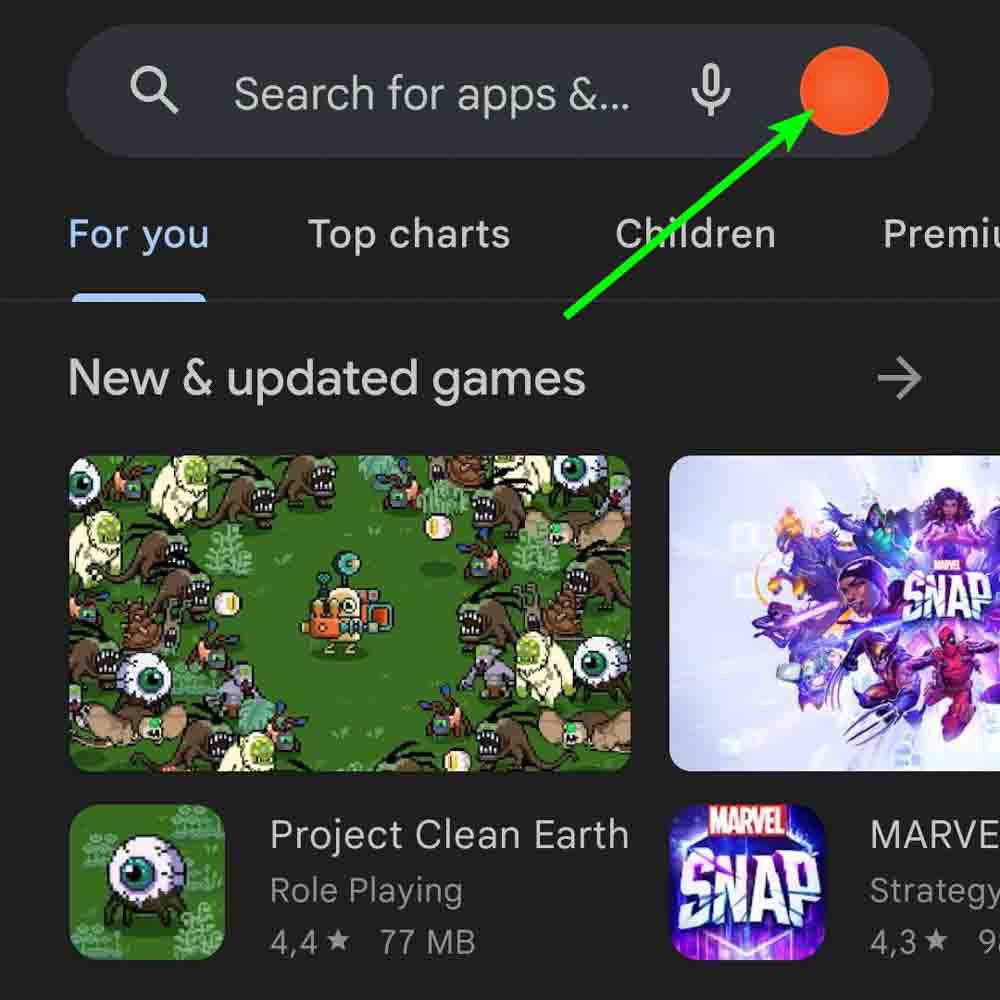This screenshot has width=1000, height=1000.
Task: Switch to Top charts tab
Action: click(409, 234)
